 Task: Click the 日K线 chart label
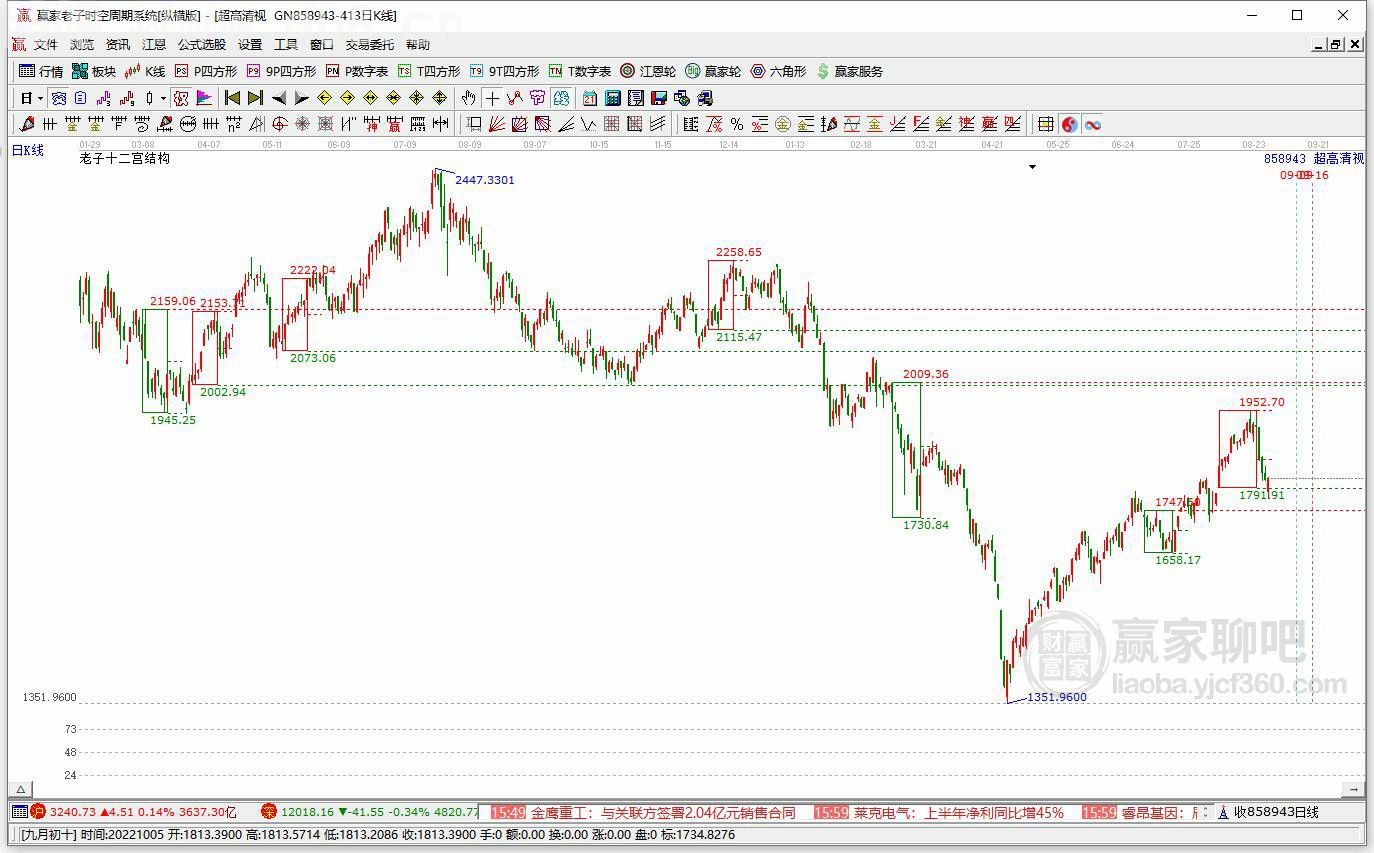(28, 150)
